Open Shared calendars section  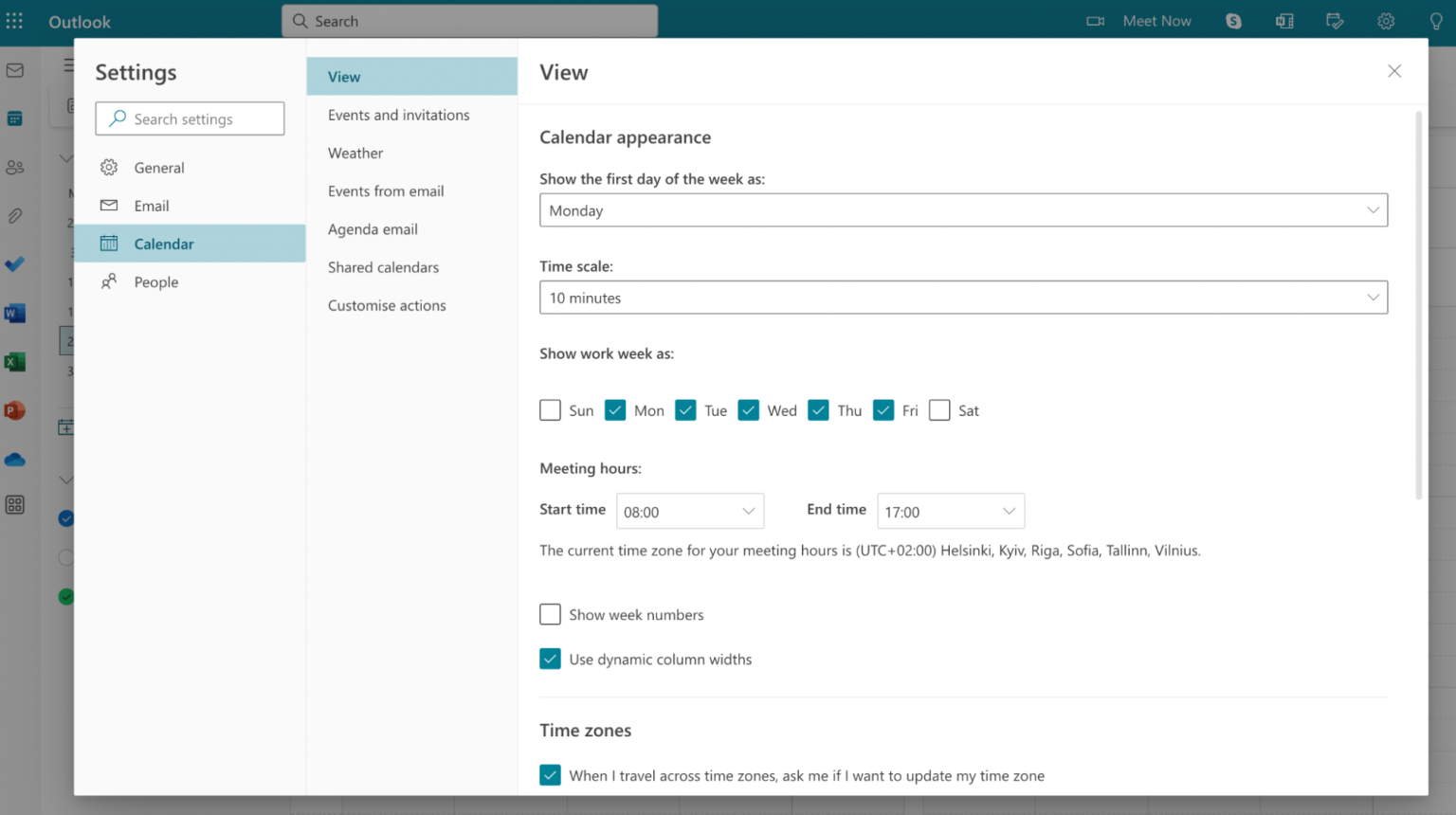tap(412, 267)
